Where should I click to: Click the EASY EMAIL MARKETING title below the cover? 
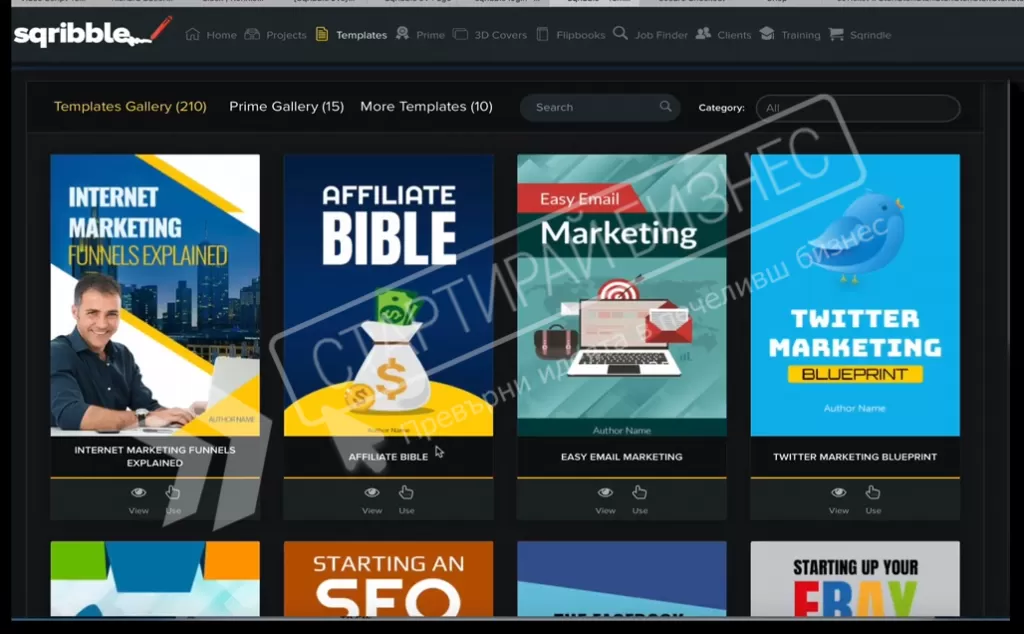622,456
